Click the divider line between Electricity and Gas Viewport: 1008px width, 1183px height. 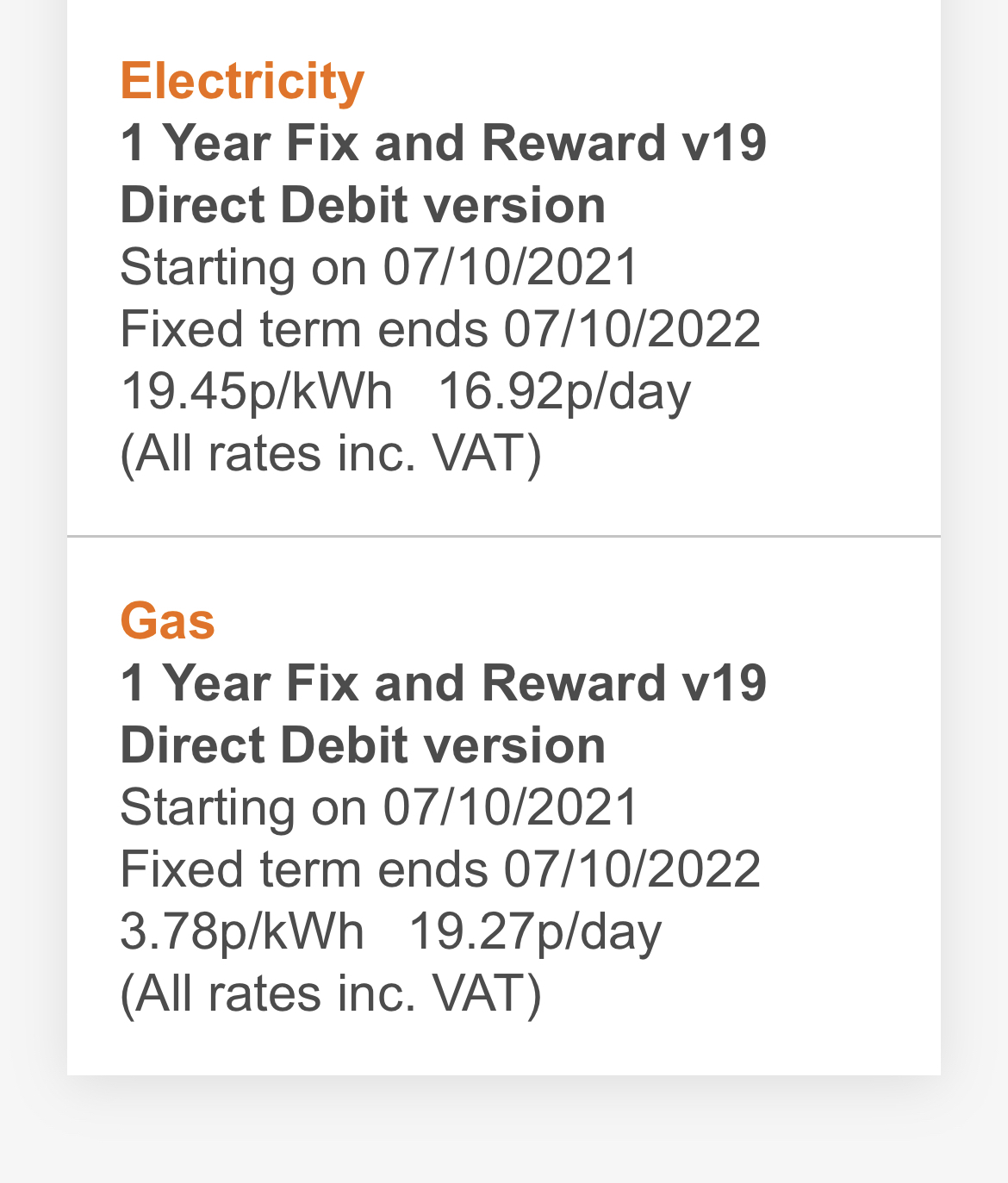click(504, 536)
